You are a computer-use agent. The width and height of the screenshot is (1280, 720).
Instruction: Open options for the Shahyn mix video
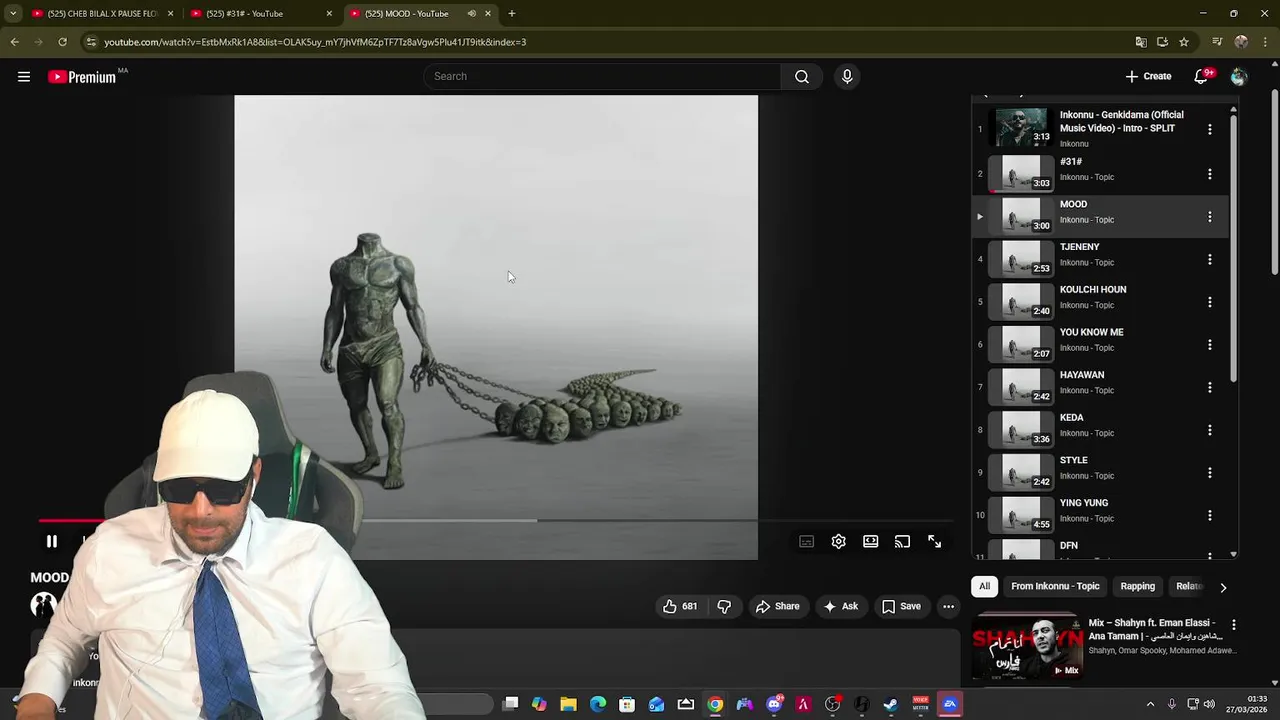(x=1233, y=625)
